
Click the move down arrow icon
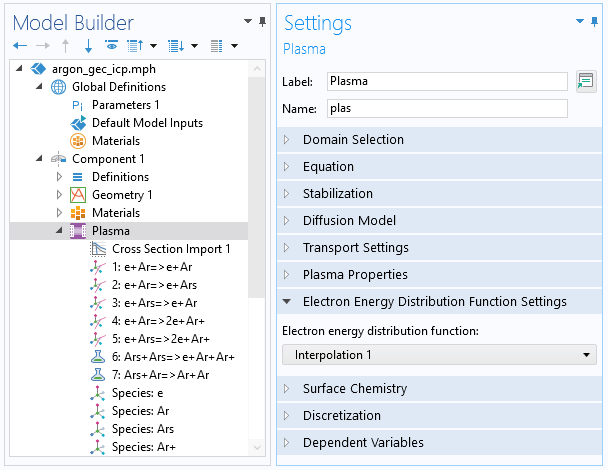88,46
